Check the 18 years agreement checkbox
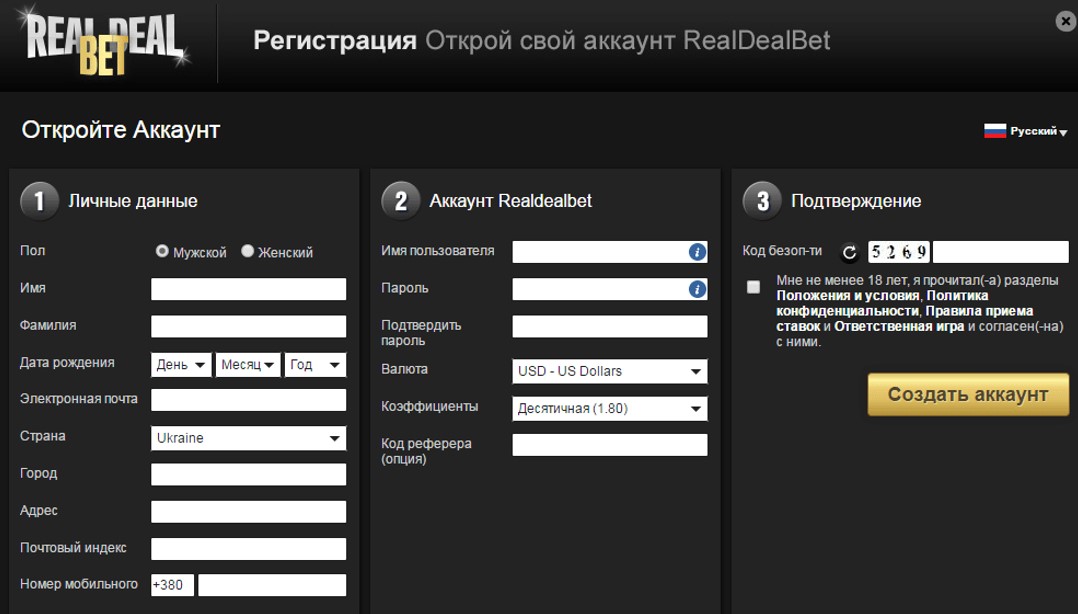This screenshot has height=614, width=1078. pyautogui.click(x=754, y=287)
